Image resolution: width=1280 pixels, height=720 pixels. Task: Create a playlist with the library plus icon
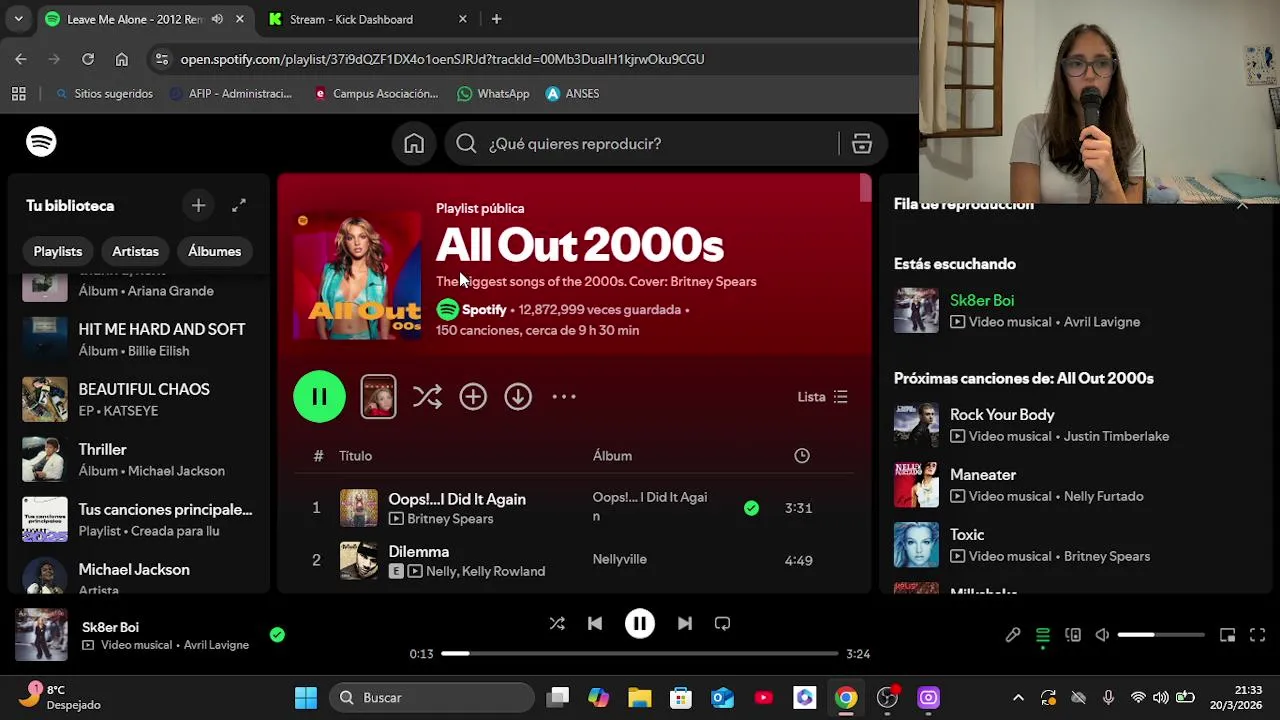point(198,206)
